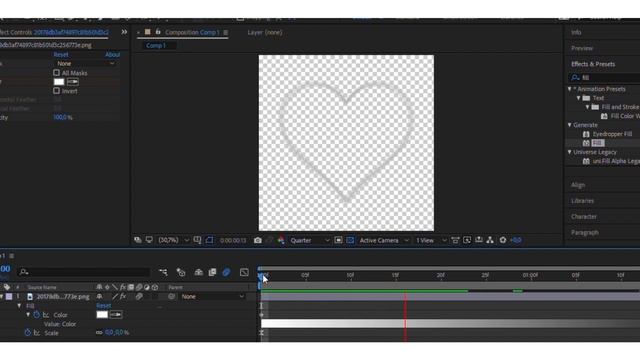
Task: Toggle the layer fx effects switch
Action: coord(123,297)
